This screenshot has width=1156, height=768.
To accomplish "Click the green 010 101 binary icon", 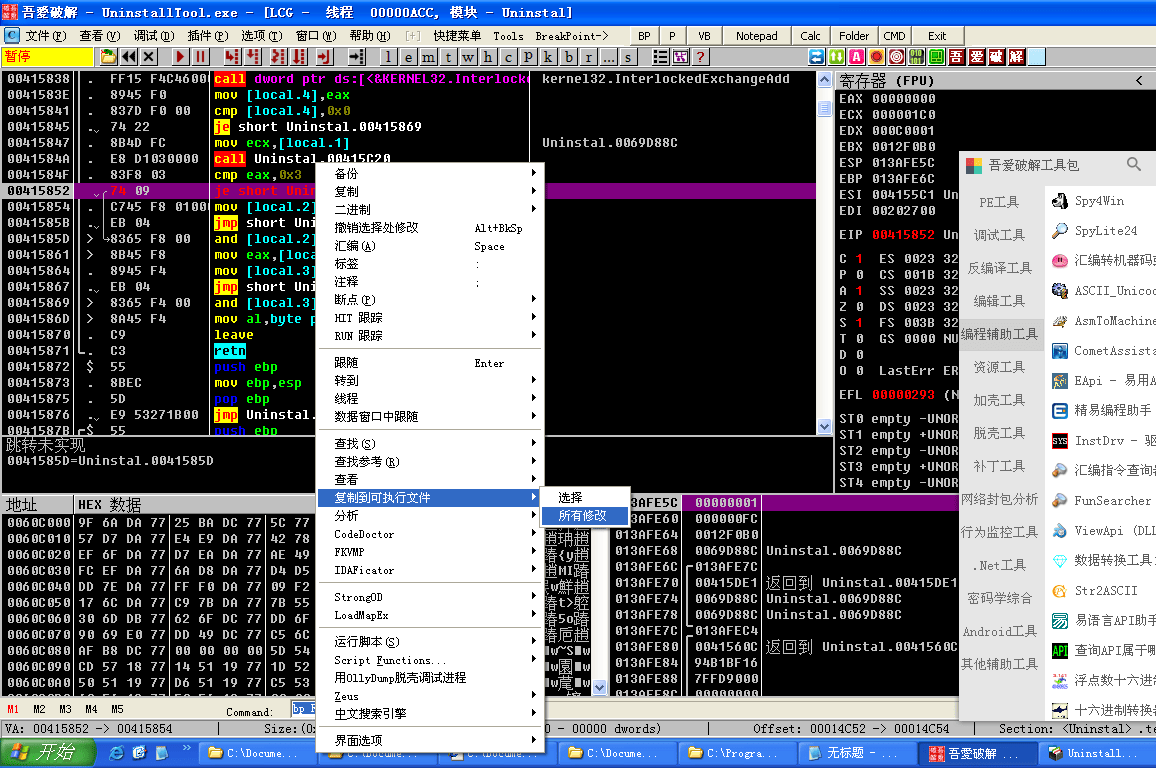I will pos(916,57).
